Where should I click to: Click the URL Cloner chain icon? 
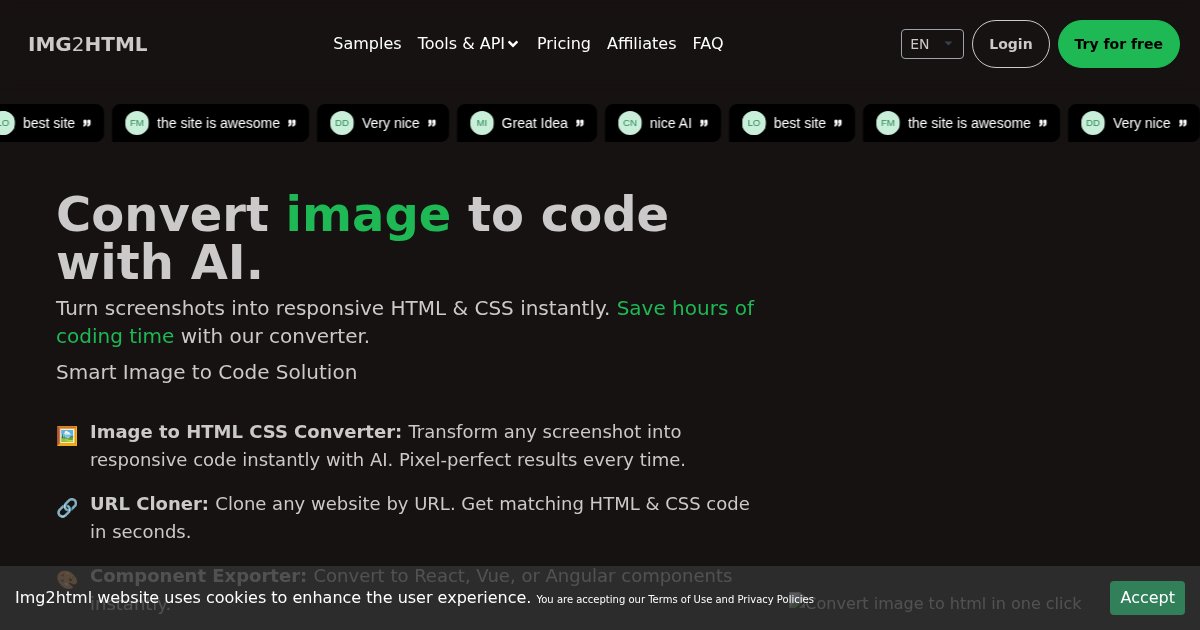(x=66, y=507)
